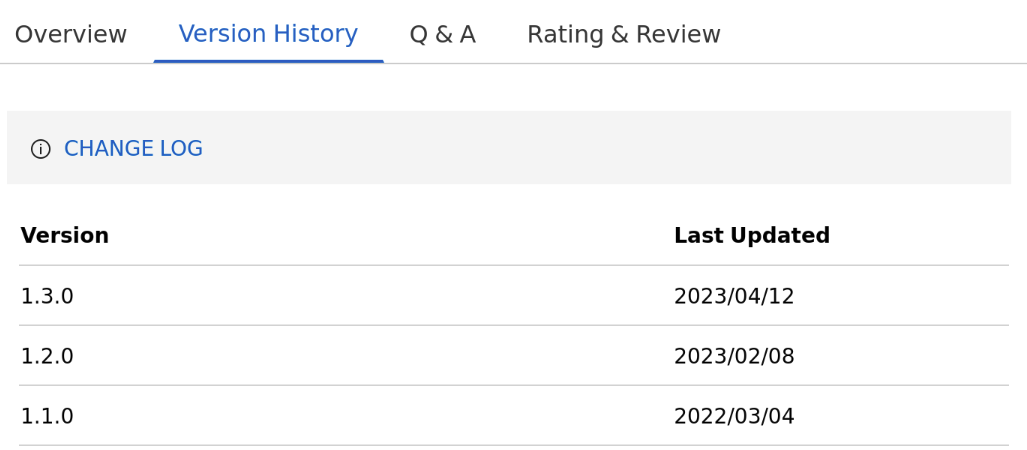
Task: Click the Version column header
Action: (x=65, y=236)
